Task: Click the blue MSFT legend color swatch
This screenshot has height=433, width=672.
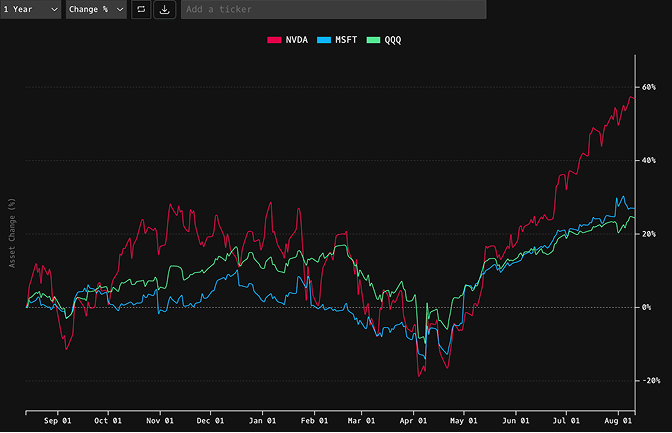Action: tap(324, 40)
